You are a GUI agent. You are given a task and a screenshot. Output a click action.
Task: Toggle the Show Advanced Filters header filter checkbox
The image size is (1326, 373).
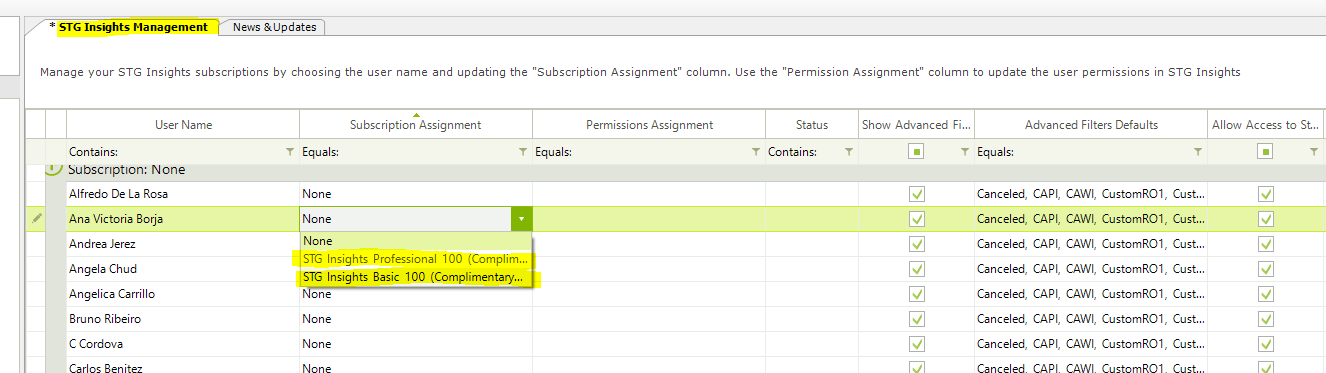click(915, 152)
